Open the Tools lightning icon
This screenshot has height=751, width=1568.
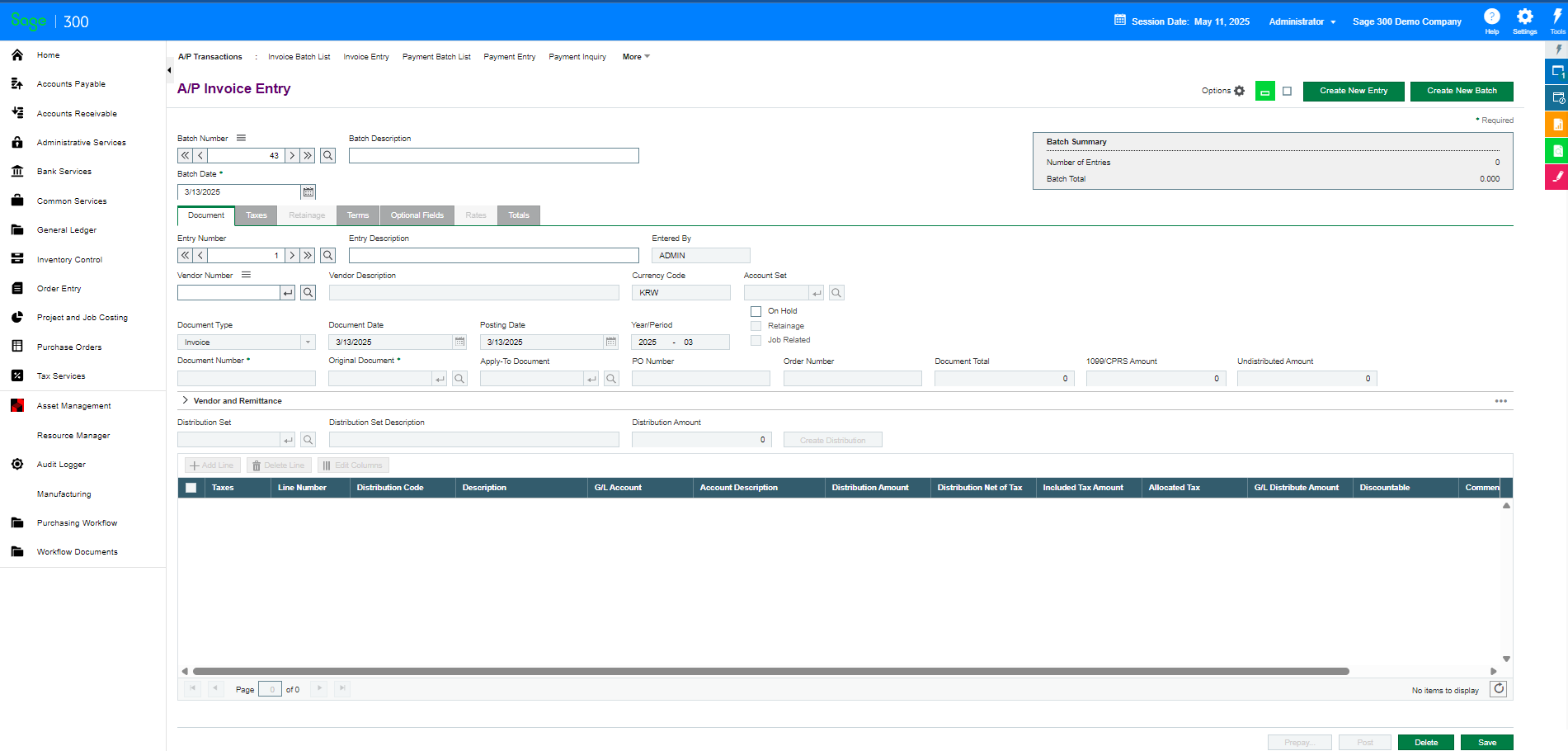coord(1557,20)
